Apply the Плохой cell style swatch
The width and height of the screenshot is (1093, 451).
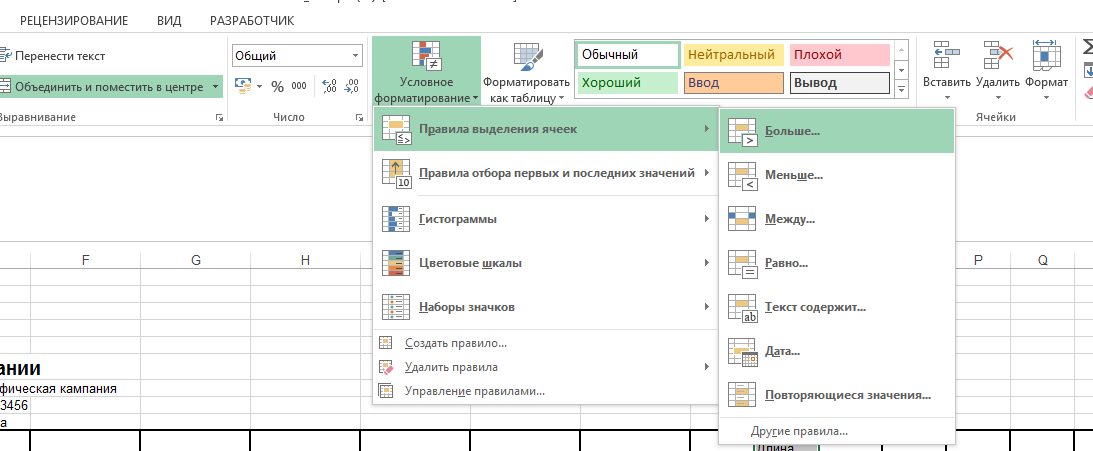click(x=839, y=55)
